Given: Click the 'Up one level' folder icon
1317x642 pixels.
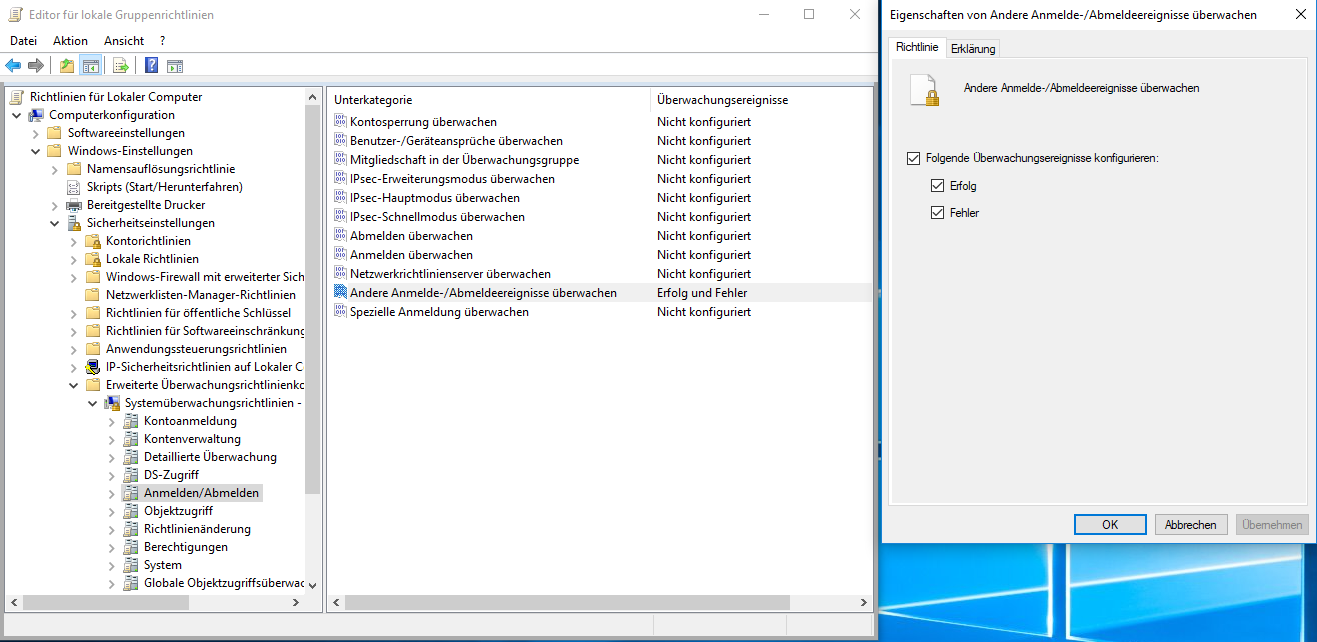Looking at the screenshot, I should click(67, 65).
